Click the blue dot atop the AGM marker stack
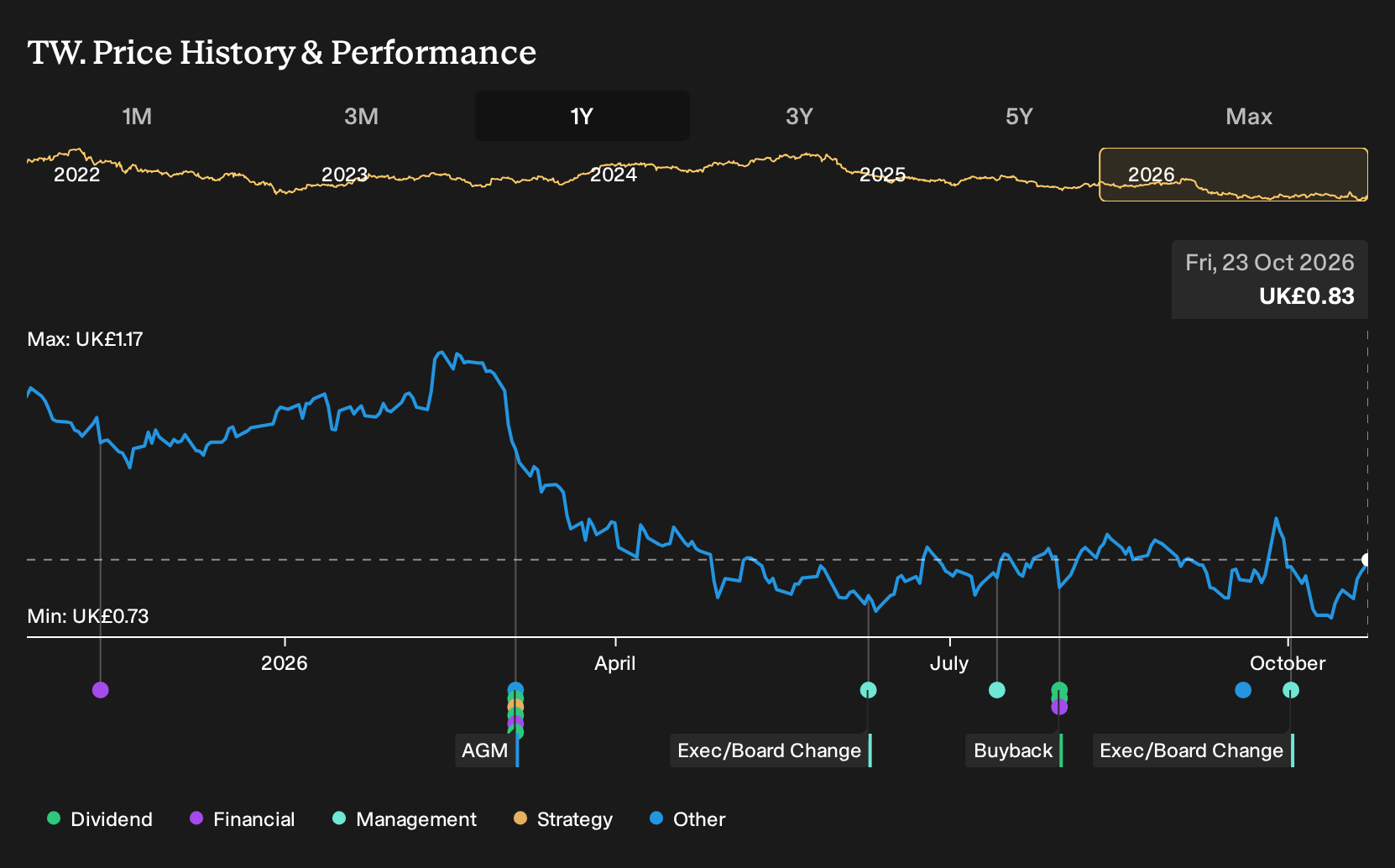This screenshot has width=1395, height=868. coord(515,690)
